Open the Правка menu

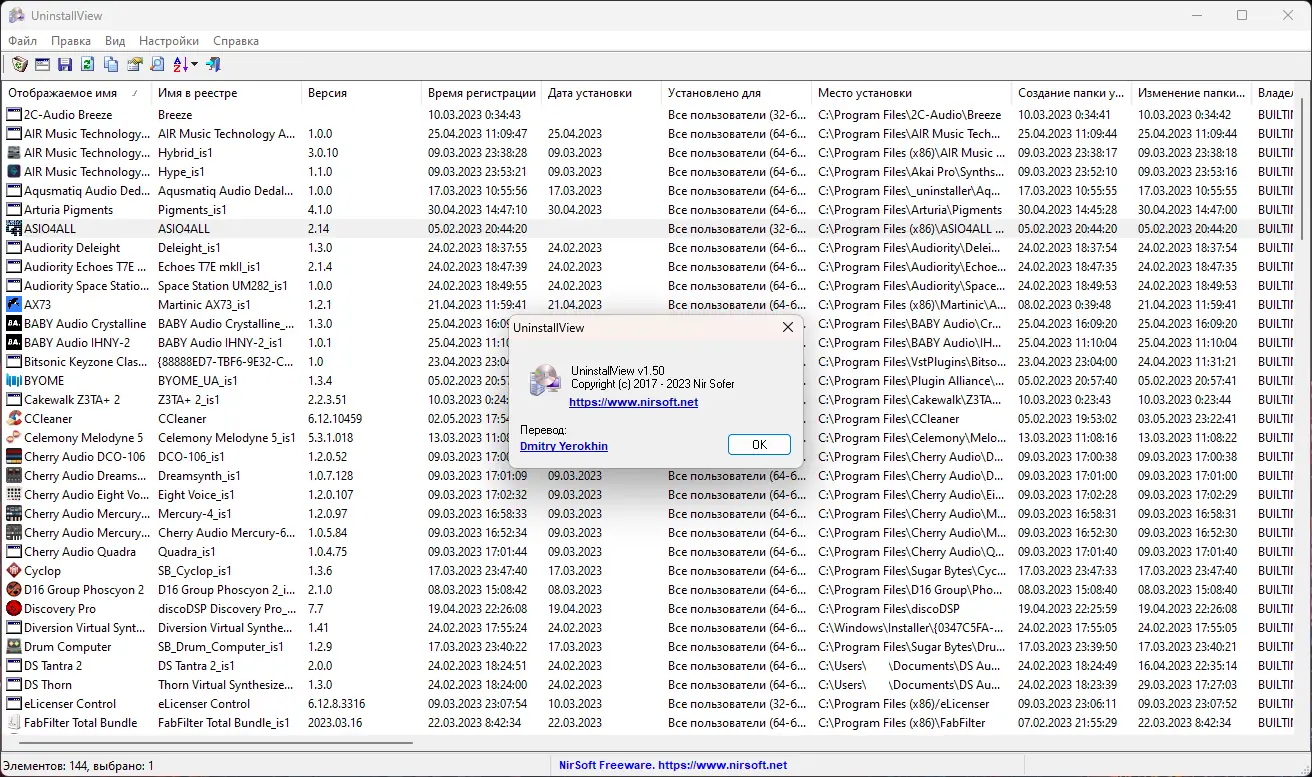[71, 41]
